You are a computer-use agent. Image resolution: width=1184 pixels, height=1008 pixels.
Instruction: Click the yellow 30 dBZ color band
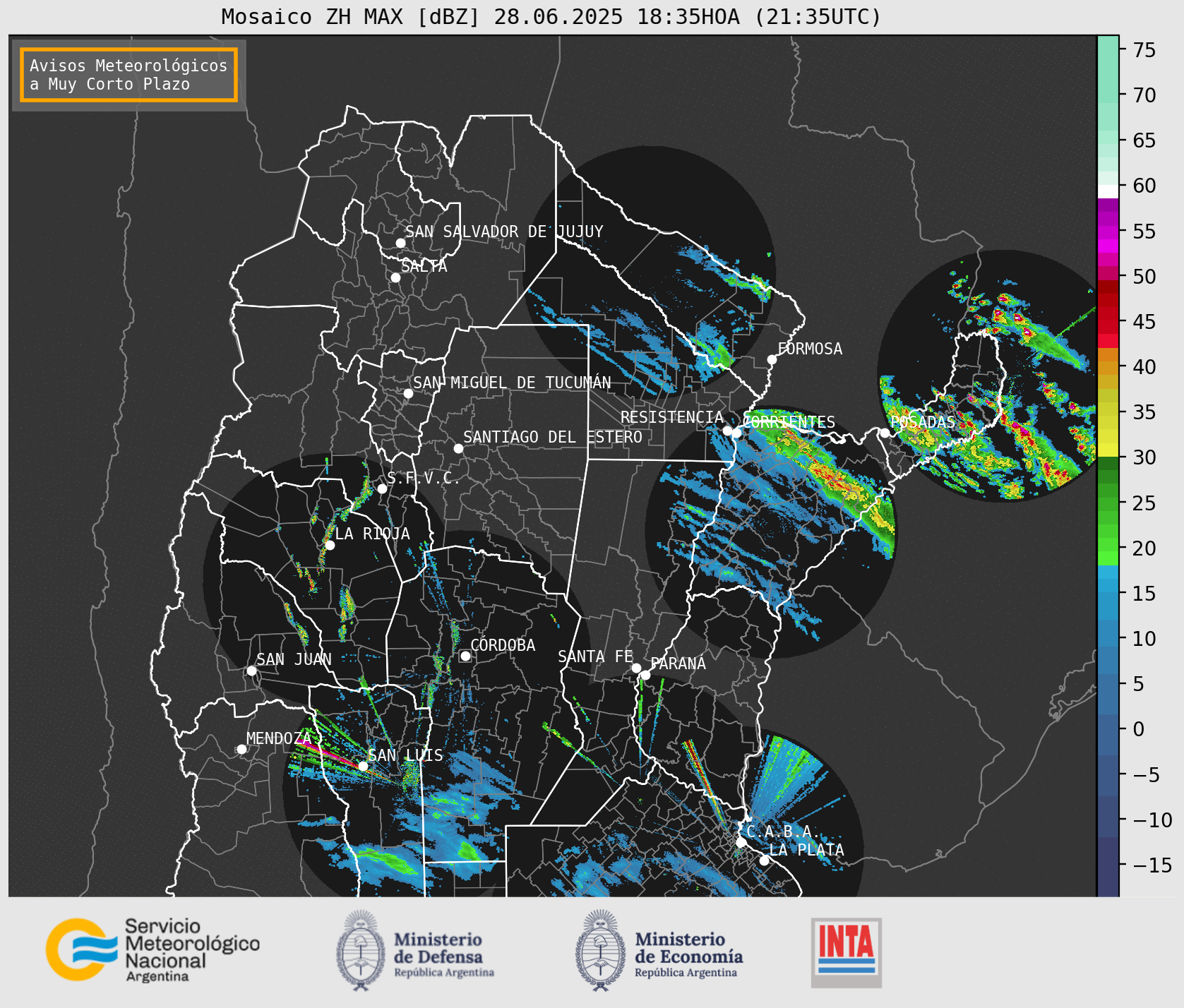(1108, 450)
